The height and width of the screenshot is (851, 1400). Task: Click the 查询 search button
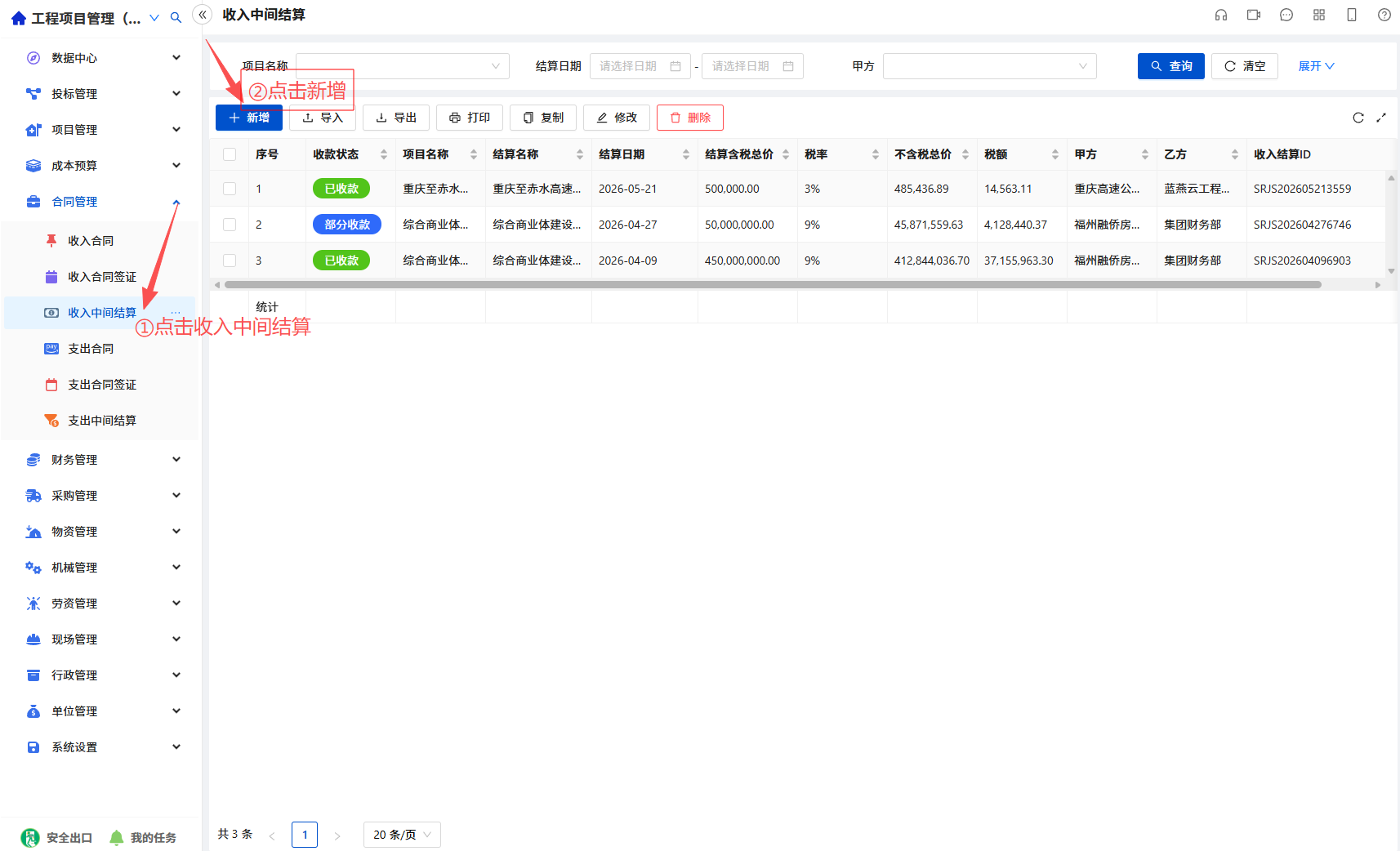coord(1171,66)
